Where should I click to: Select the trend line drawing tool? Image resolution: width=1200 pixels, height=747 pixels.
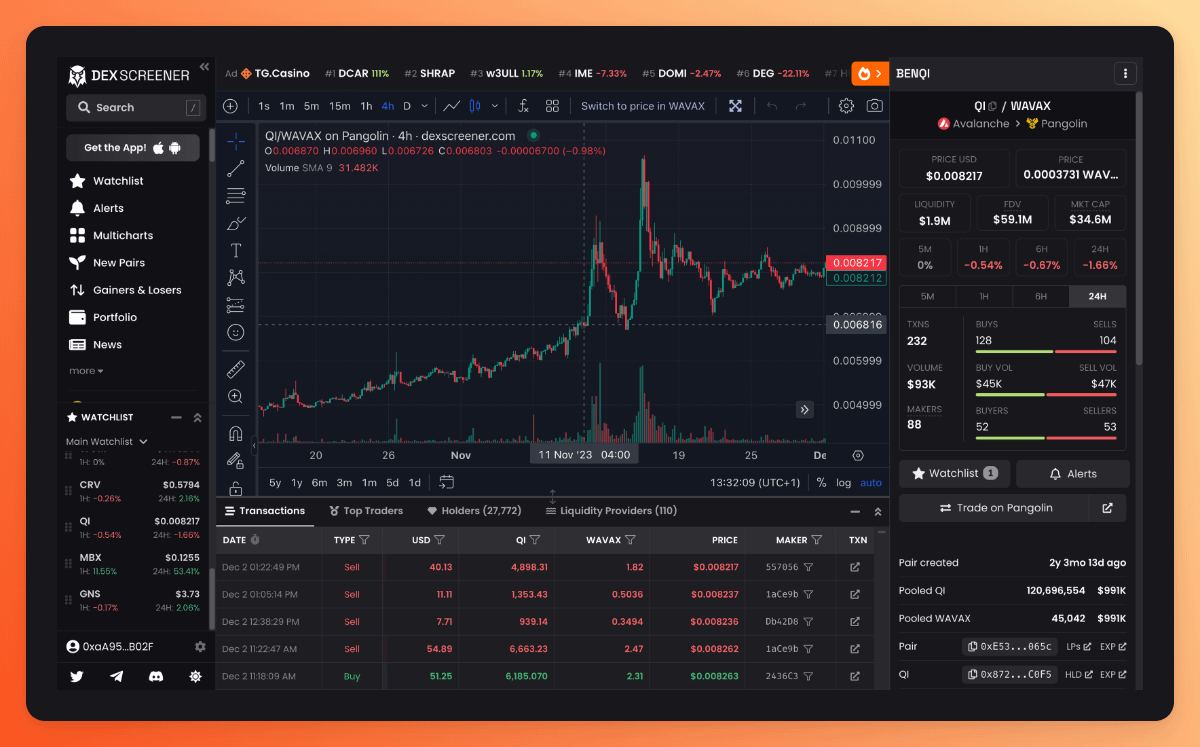click(x=235, y=168)
